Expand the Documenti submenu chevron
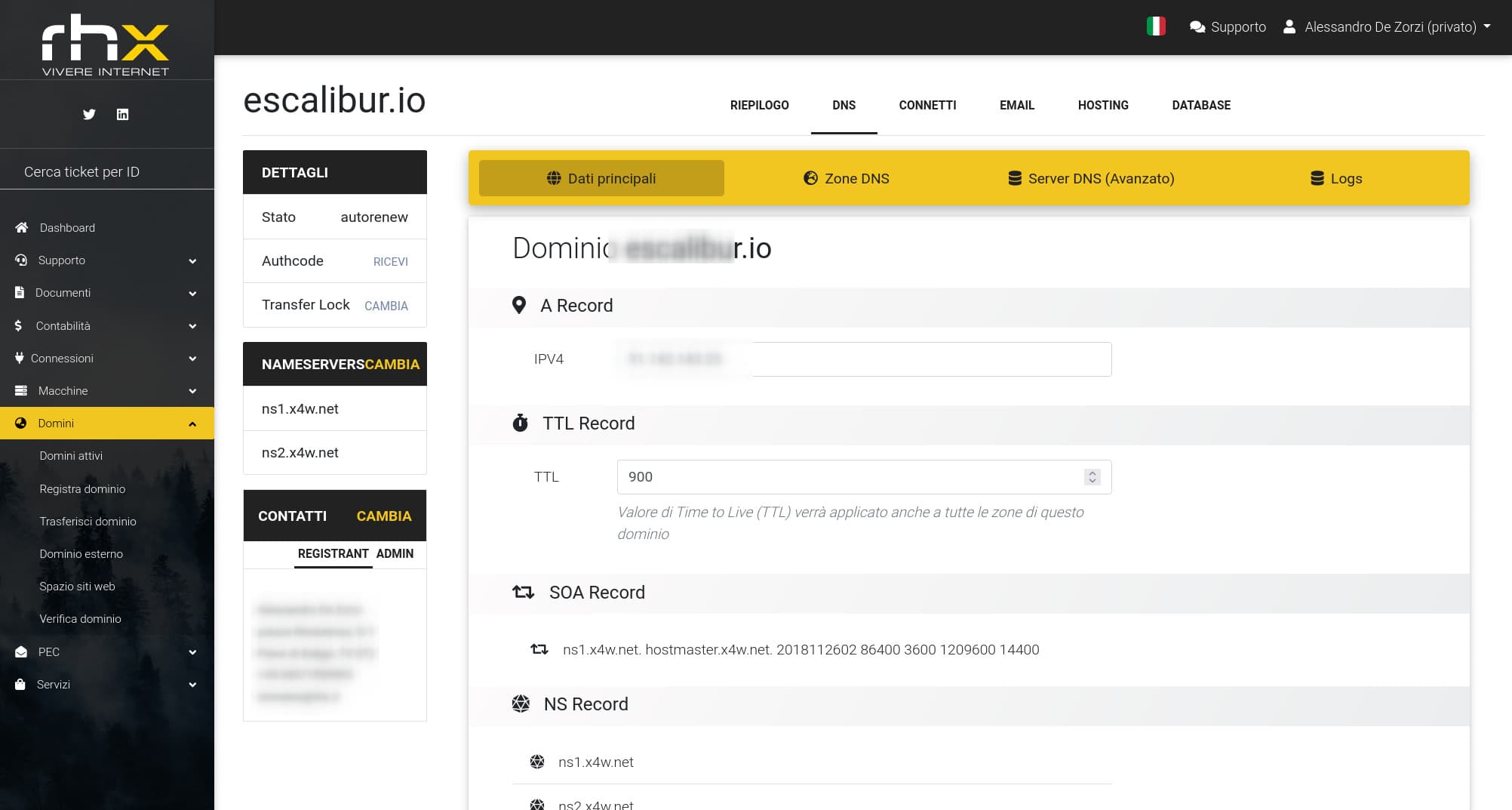 click(x=192, y=293)
